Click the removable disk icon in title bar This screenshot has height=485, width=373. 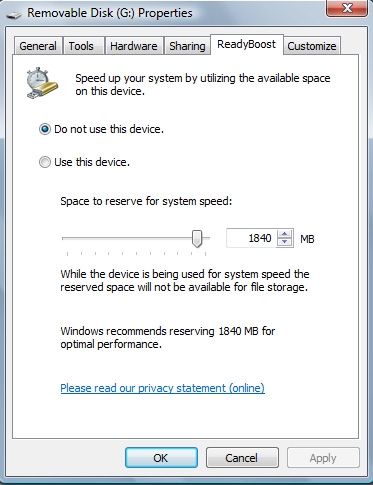click(14, 15)
